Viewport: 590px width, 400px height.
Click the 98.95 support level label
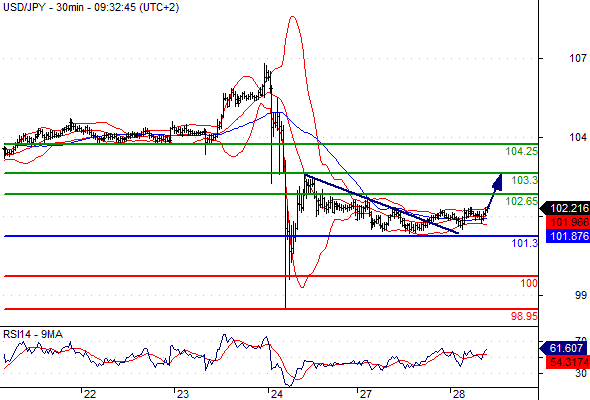524,316
